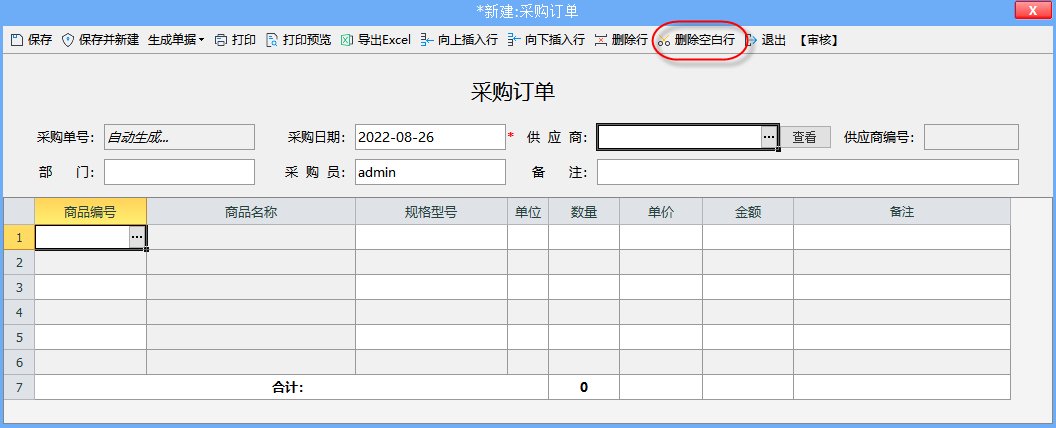Click the 合计 total label cell
This screenshot has height=428, width=1056.
point(292,387)
